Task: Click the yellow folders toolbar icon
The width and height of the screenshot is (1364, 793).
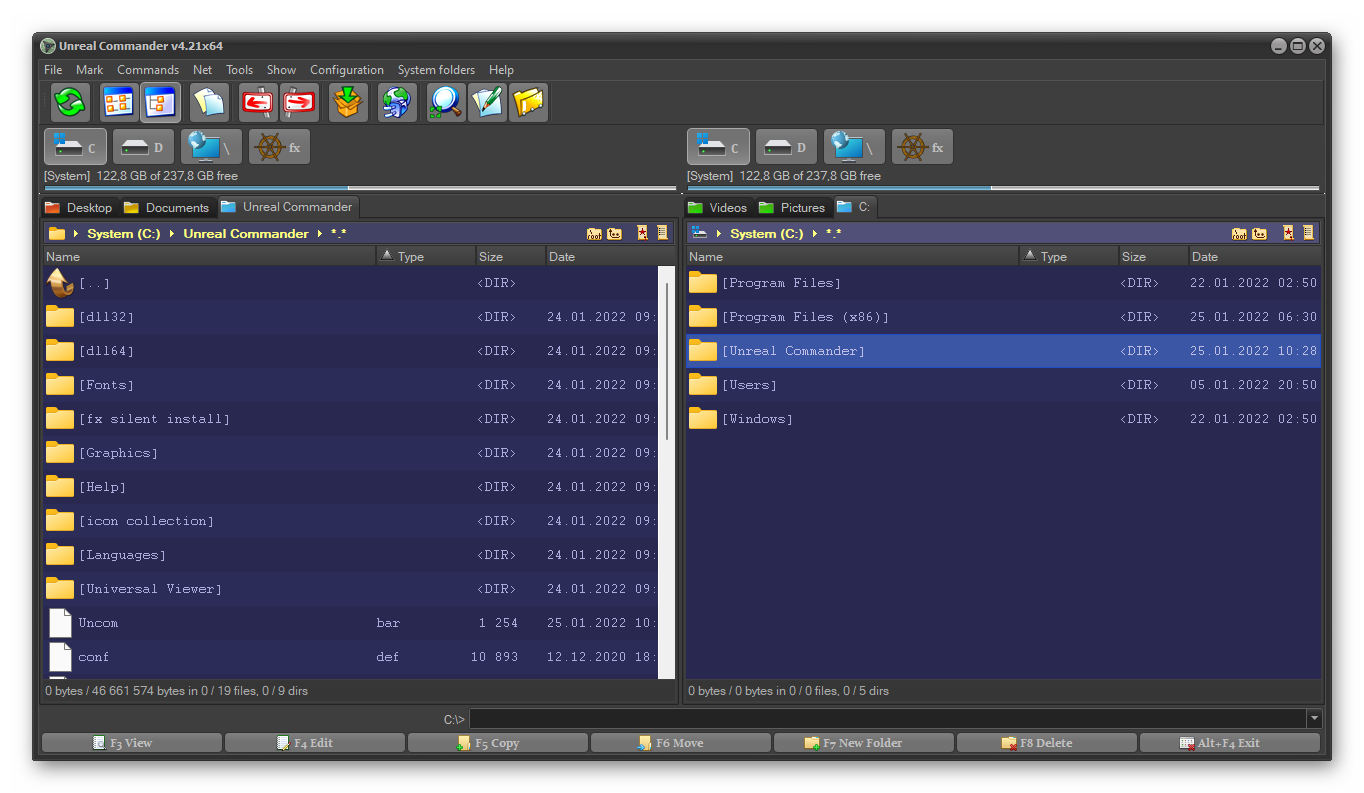Action: [529, 102]
